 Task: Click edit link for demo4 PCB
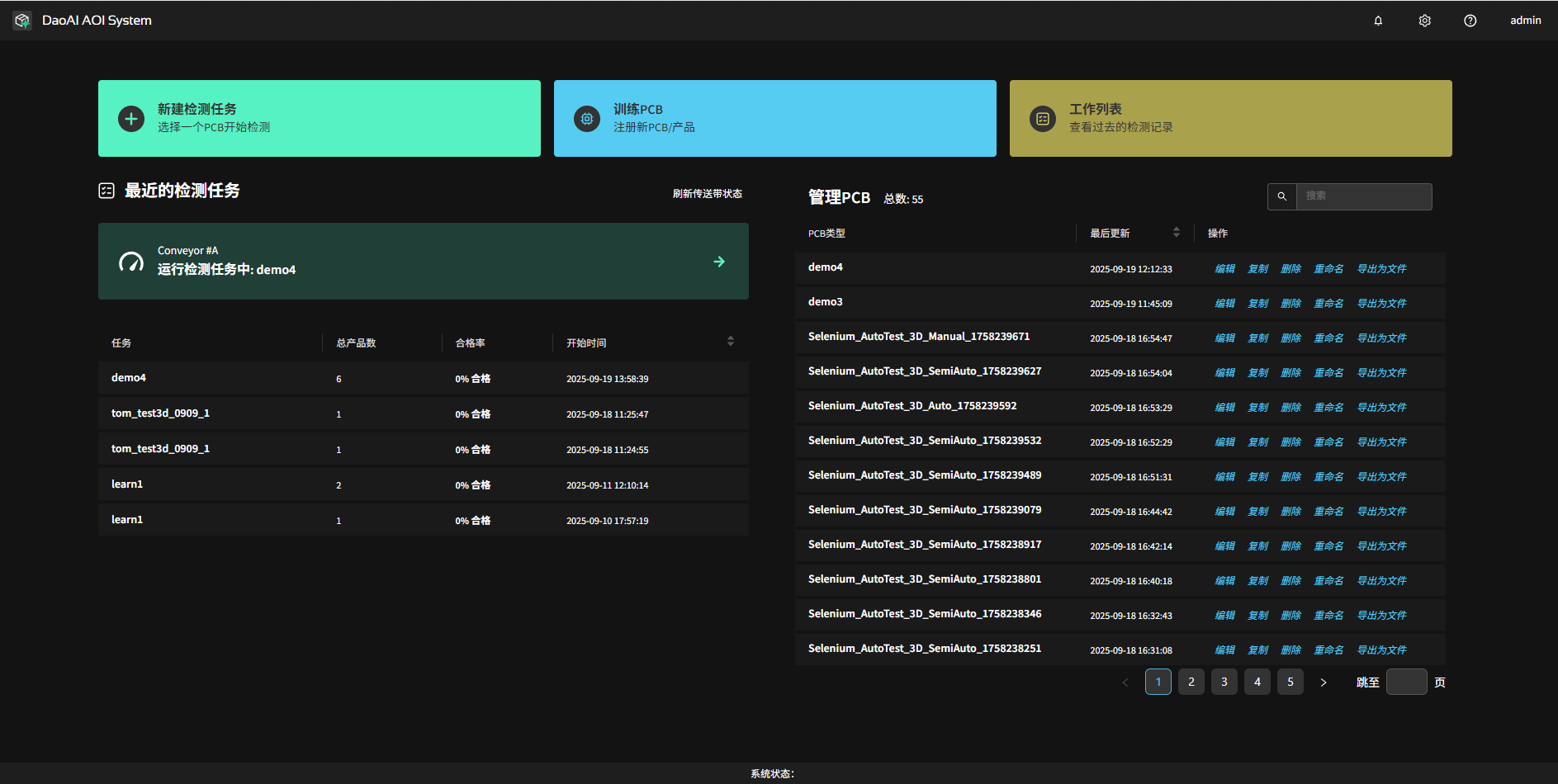1224,269
